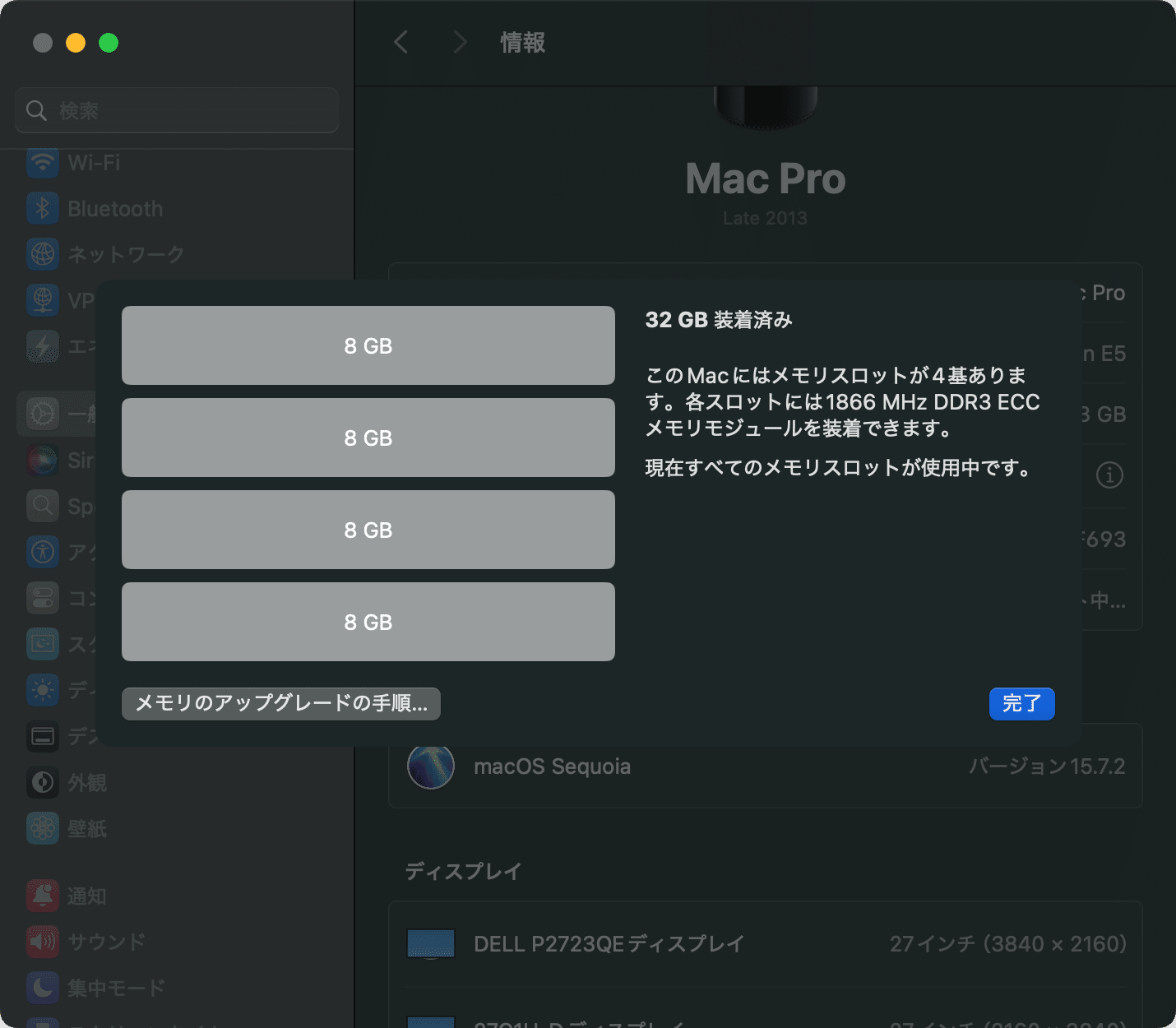Click the info circle button
The height and width of the screenshot is (1028, 1176).
tap(1109, 475)
